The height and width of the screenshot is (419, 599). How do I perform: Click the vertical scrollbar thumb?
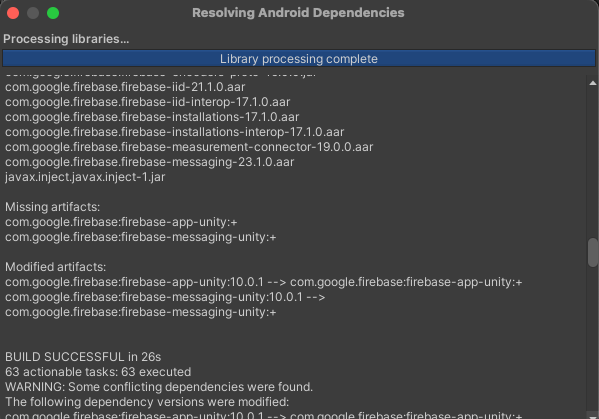593,252
